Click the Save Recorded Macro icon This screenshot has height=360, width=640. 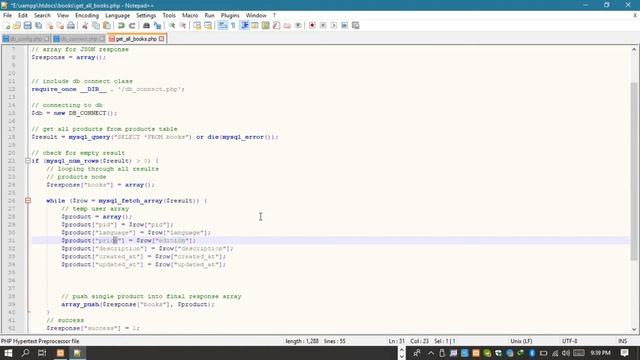(356, 25)
